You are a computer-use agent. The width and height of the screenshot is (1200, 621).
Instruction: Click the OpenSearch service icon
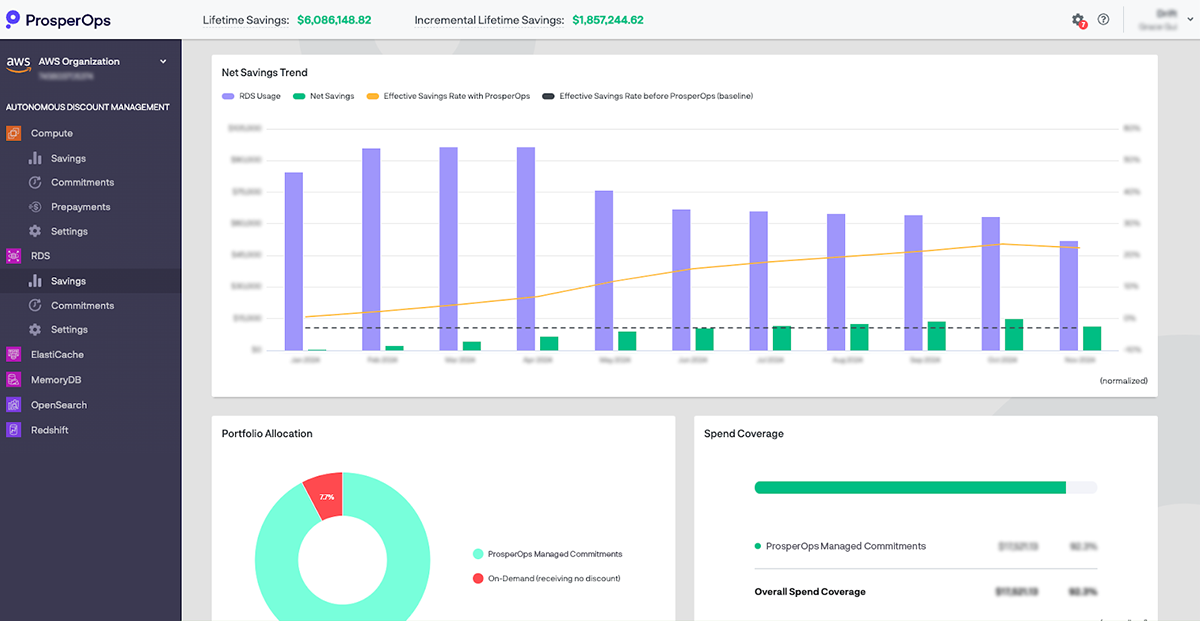(x=14, y=405)
